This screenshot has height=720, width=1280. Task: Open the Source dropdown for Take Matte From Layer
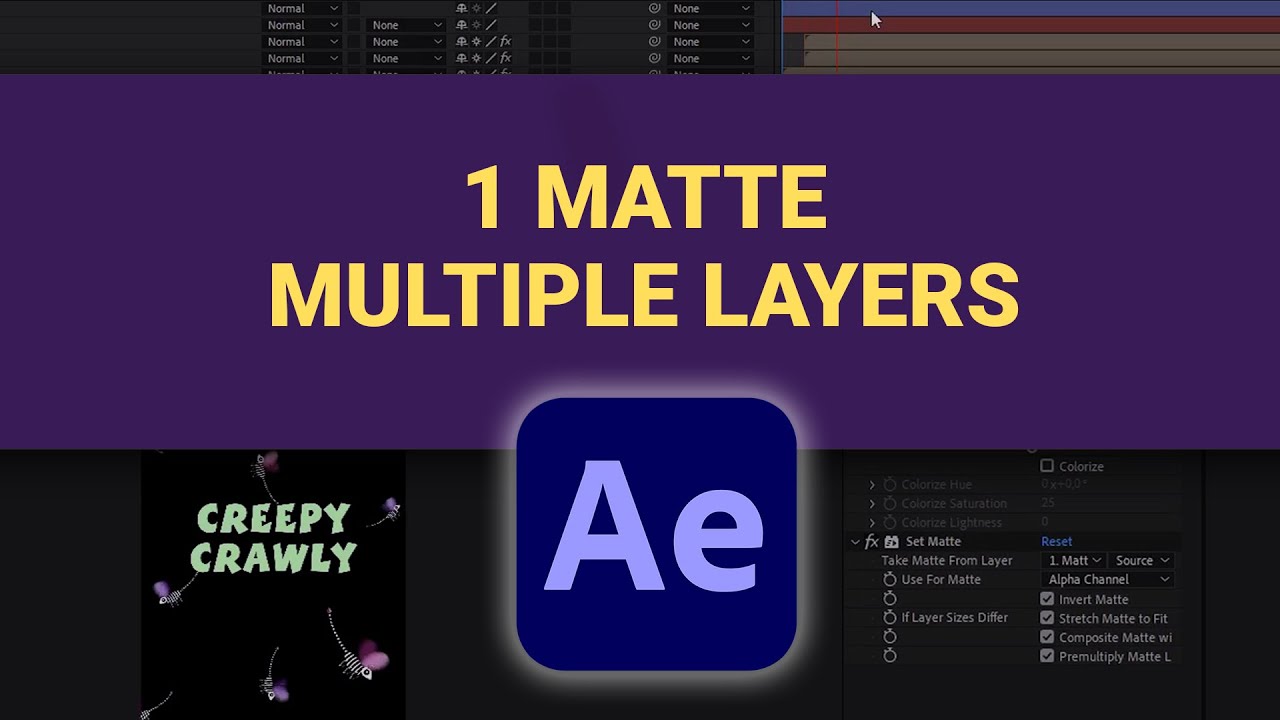click(x=1141, y=561)
